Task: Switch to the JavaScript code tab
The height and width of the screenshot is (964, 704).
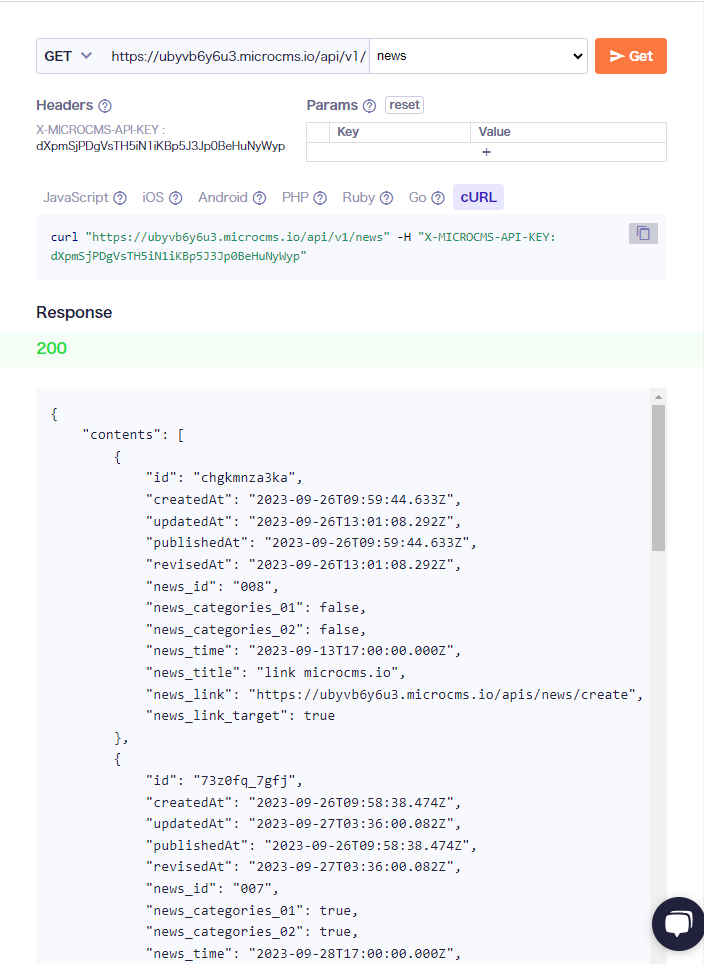Action: pos(76,198)
